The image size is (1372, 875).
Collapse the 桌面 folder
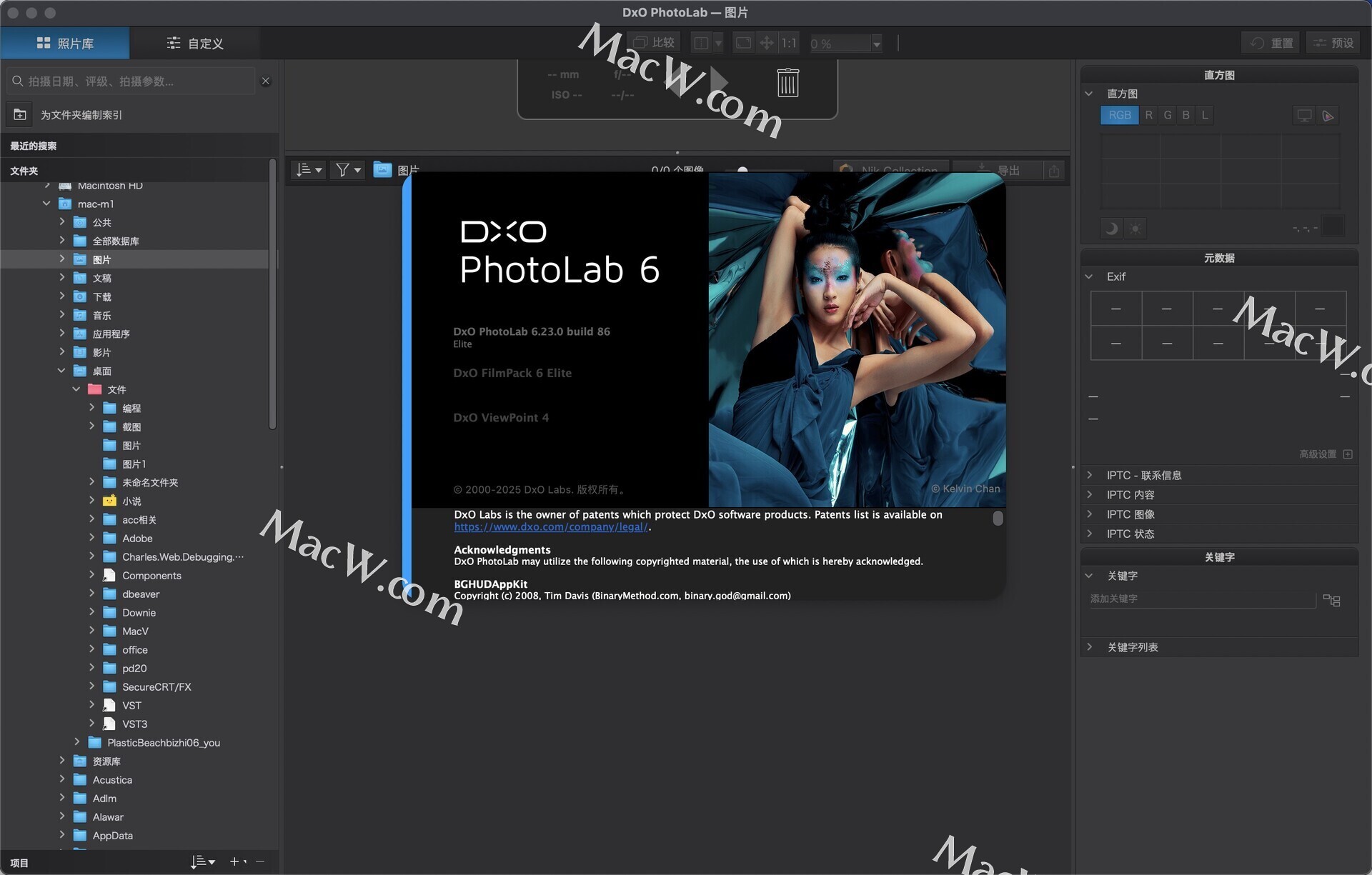coord(61,370)
